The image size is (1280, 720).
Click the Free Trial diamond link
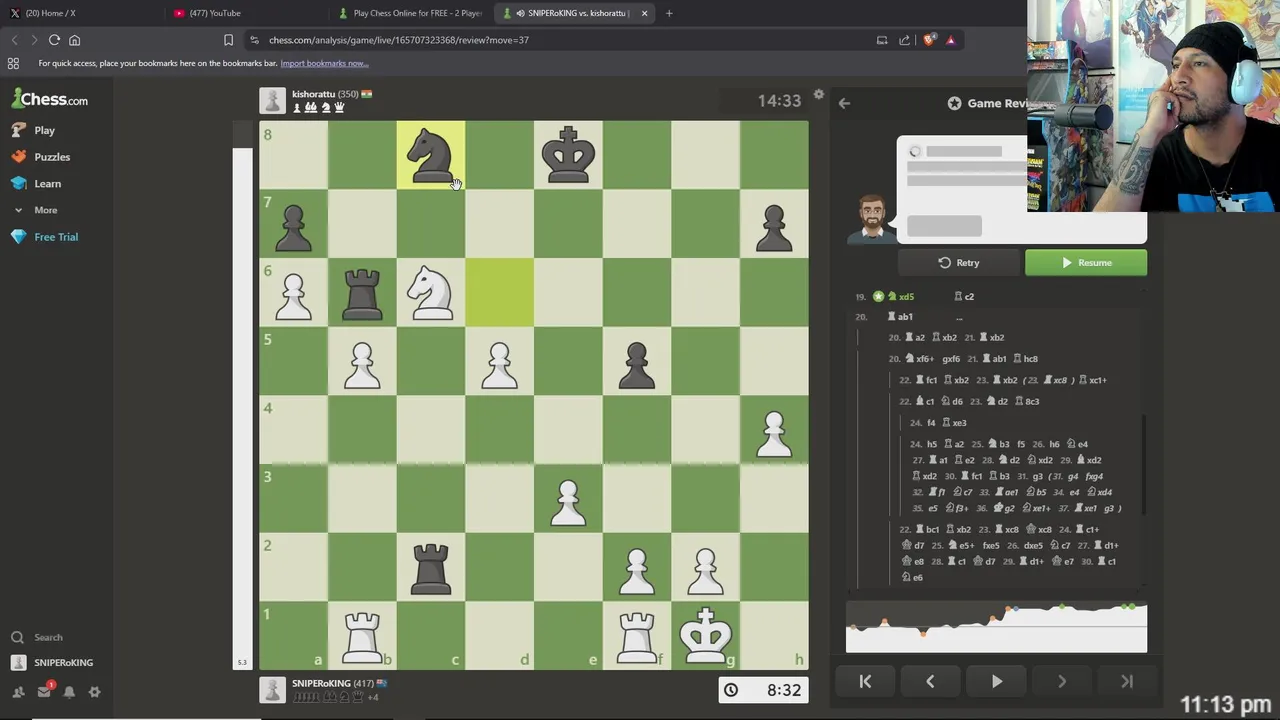click(44, 237)
